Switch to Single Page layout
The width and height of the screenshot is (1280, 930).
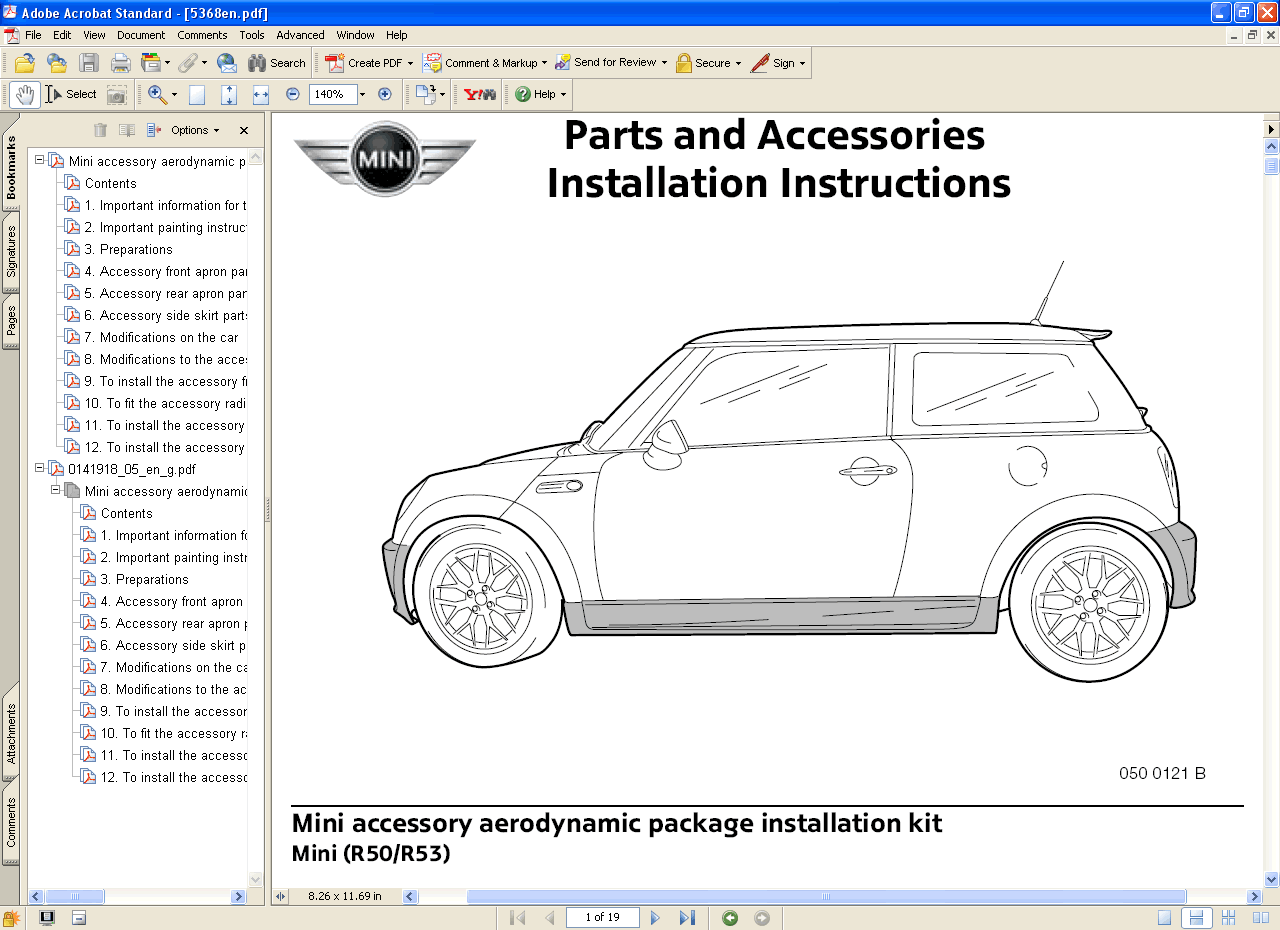1164,918
